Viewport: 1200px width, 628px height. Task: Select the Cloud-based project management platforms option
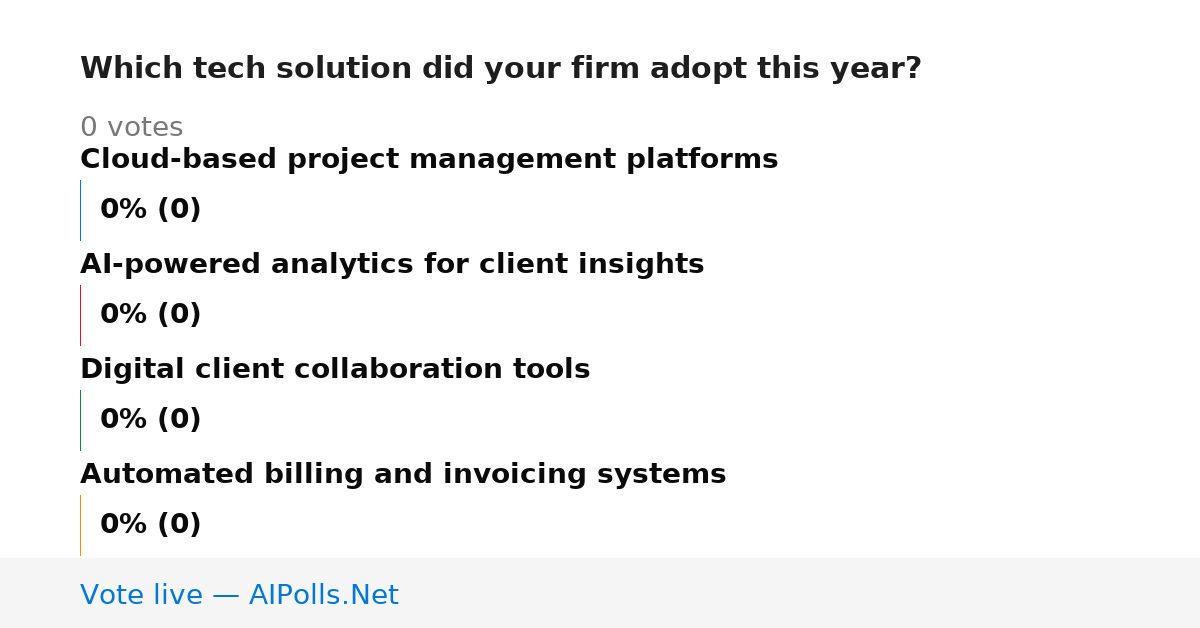point(429,160)
